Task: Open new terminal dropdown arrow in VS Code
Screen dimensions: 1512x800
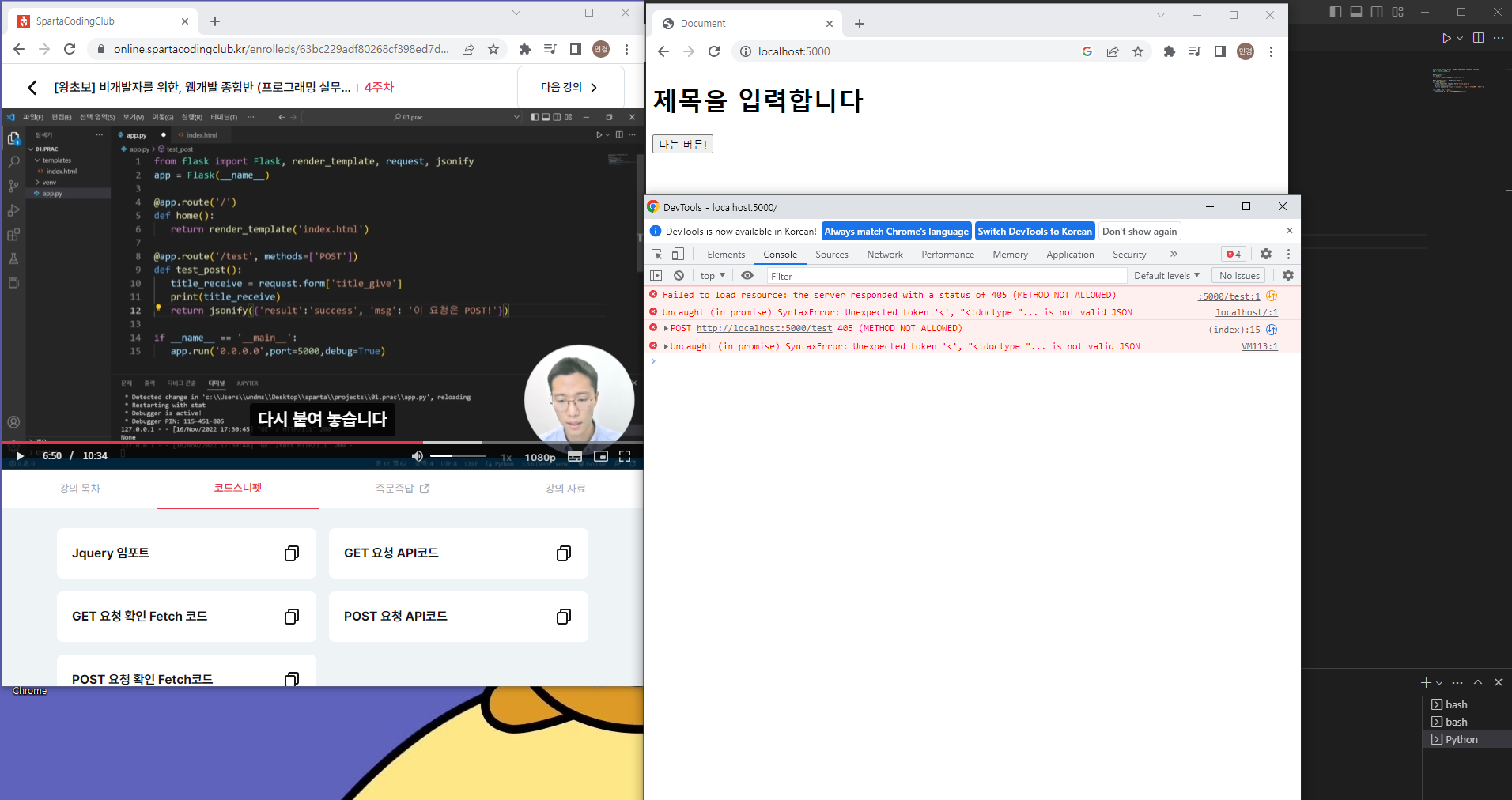Action: click(1439, 683)
